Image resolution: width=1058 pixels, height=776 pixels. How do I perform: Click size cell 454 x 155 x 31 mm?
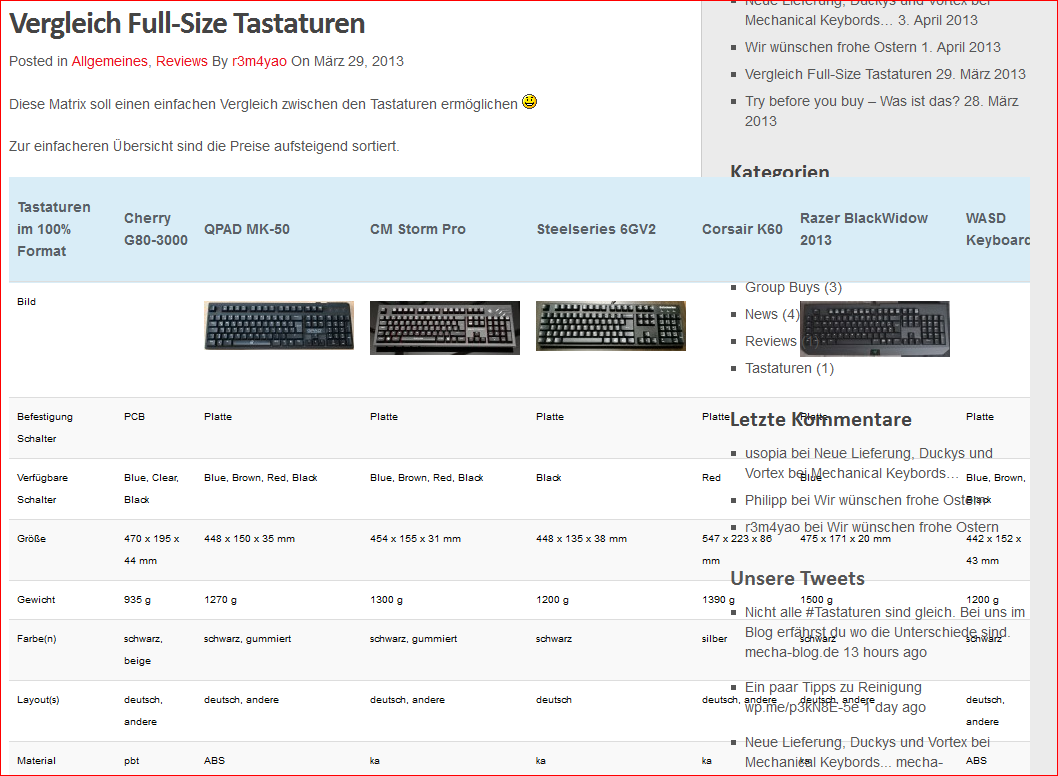[416, 538]
